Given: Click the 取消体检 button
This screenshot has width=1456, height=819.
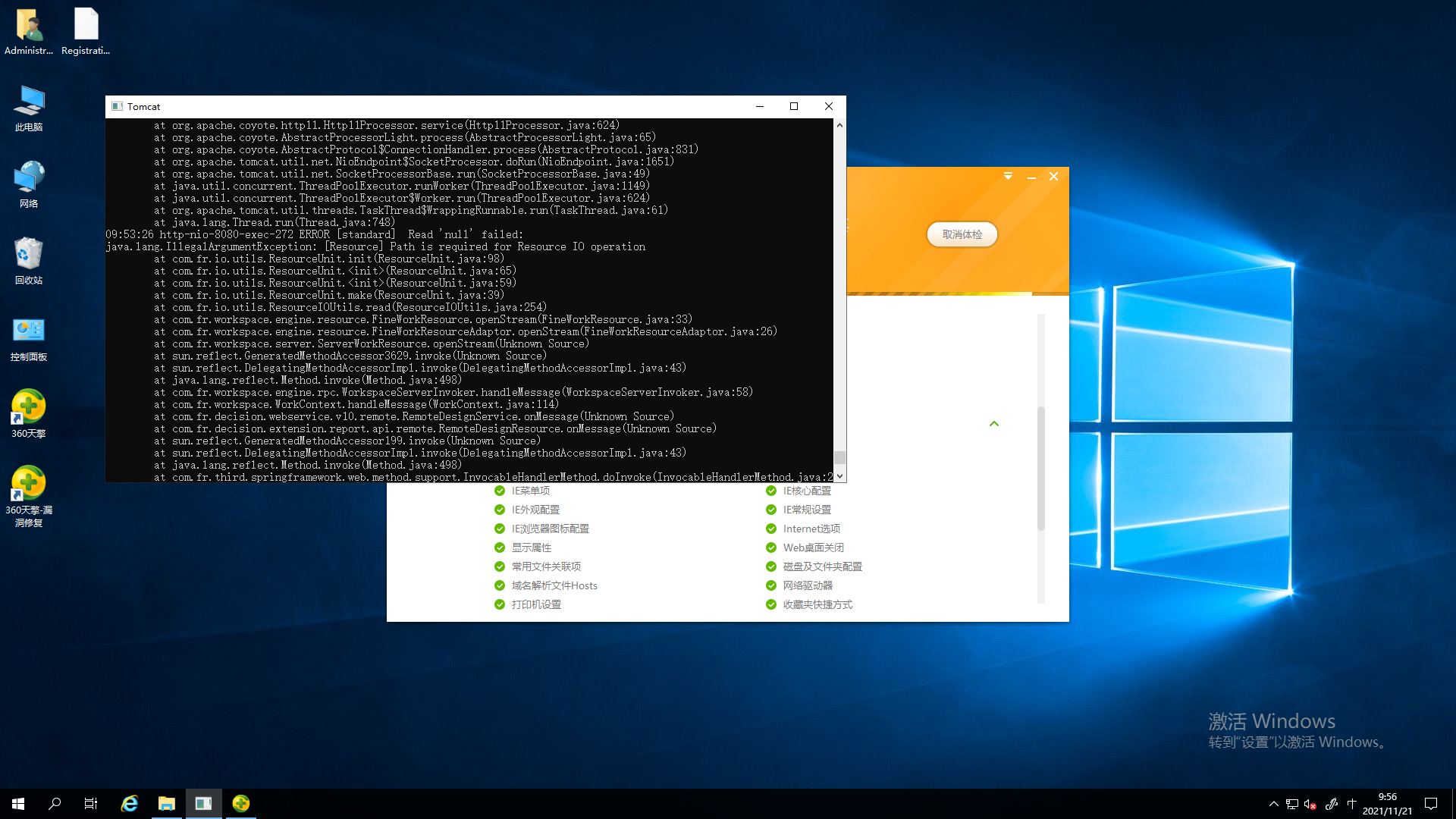Looking at the screenshot, I should [x=962, y=234].
